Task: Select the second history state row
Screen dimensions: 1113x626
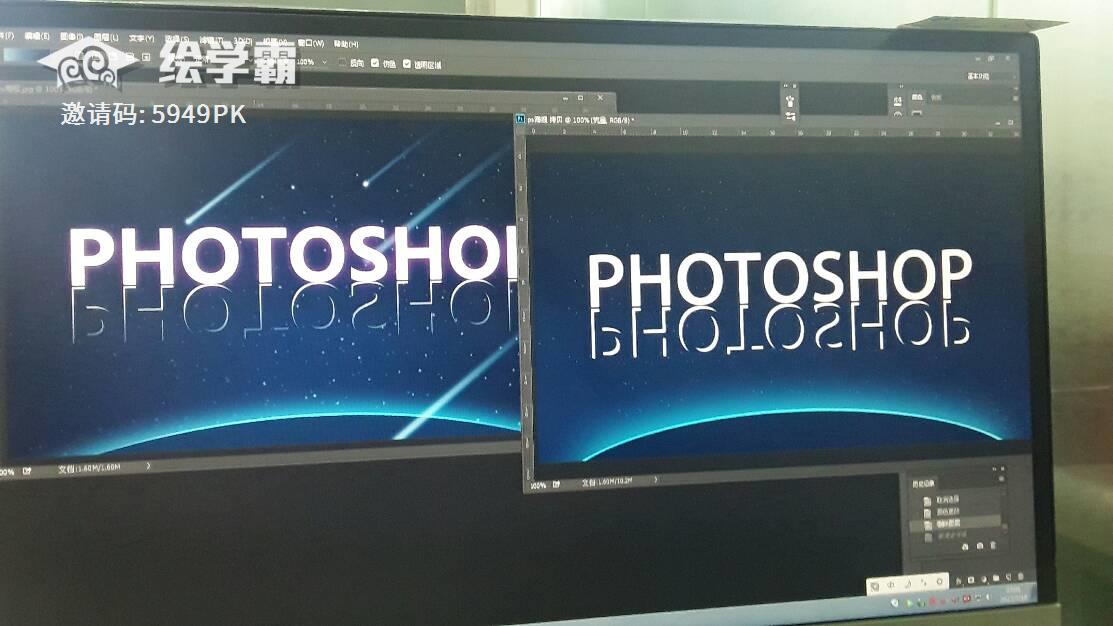Action: point(955,512)
